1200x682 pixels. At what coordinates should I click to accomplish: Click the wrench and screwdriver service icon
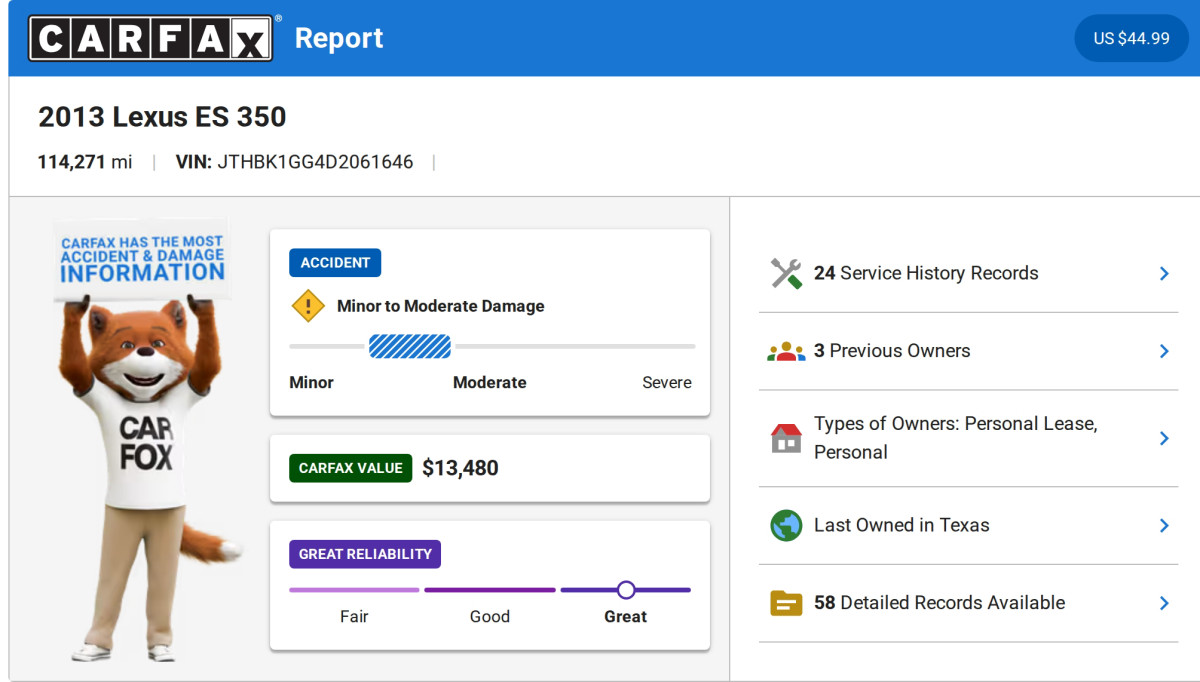(x=786, y=273)
